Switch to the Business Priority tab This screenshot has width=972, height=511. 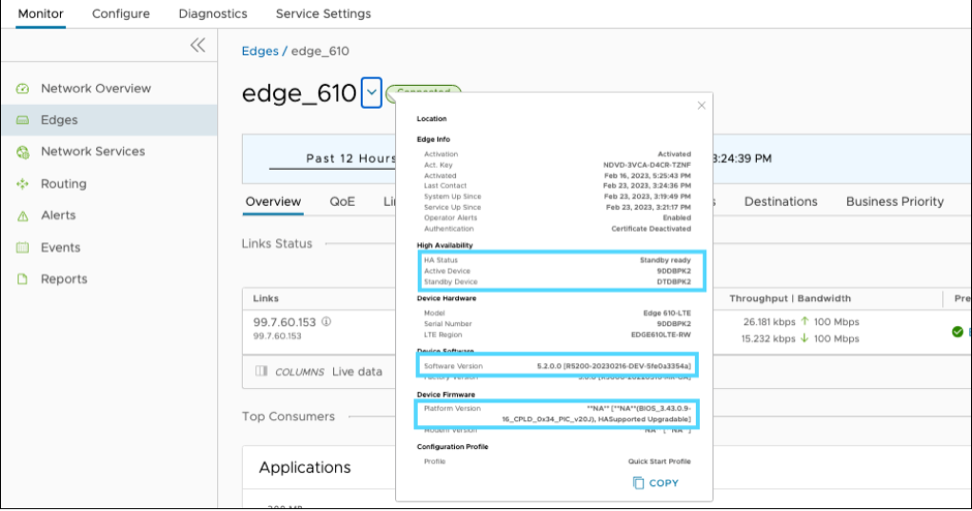[894, 202]
